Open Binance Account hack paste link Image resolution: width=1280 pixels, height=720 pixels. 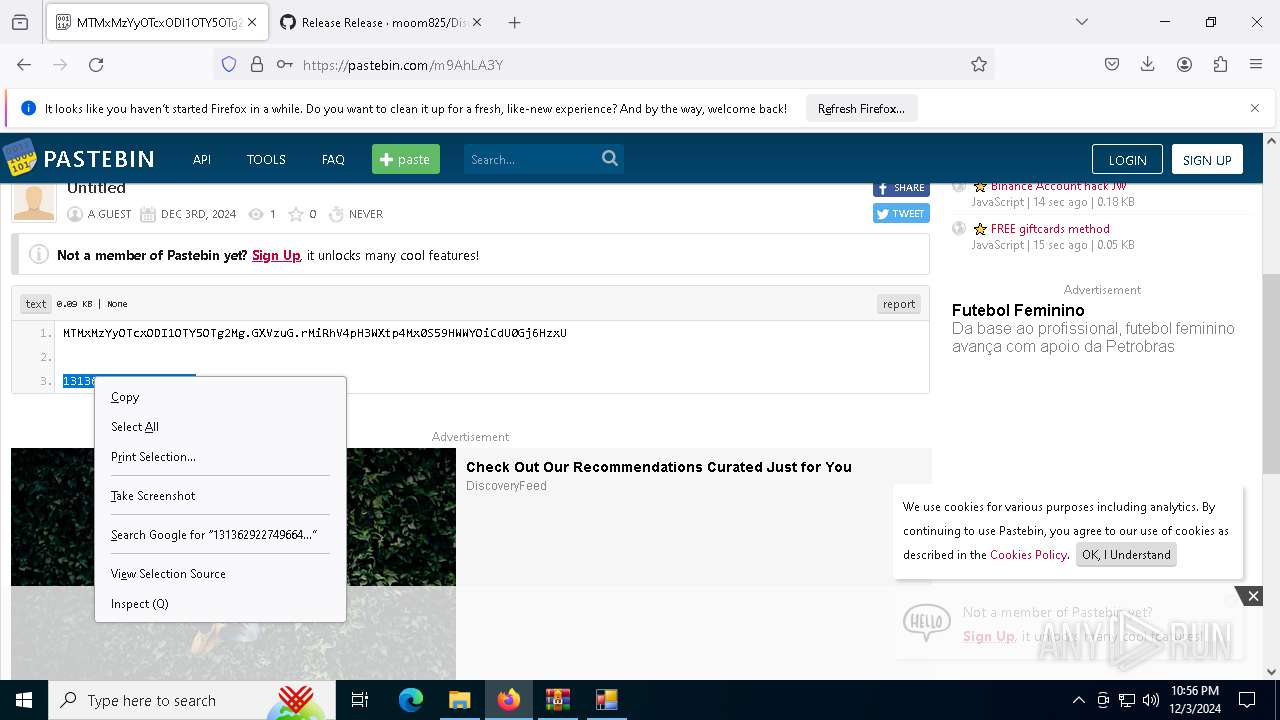tap(1058, 186)
